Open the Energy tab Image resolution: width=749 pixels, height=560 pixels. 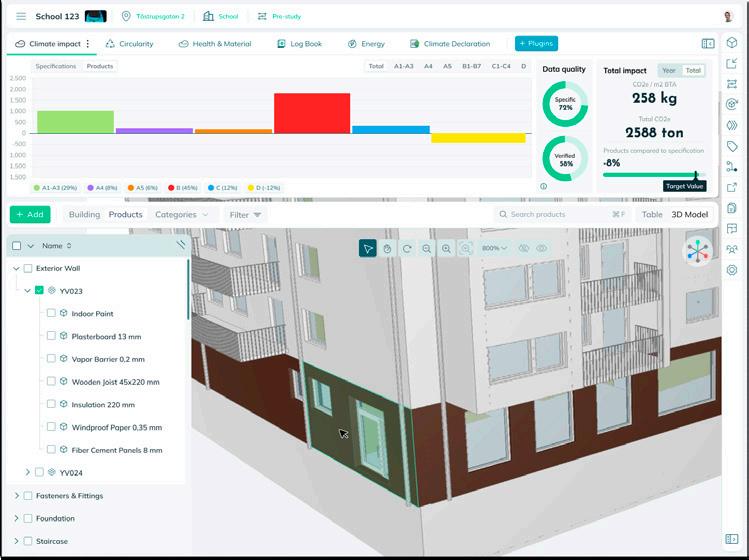[x=366, y=43]
